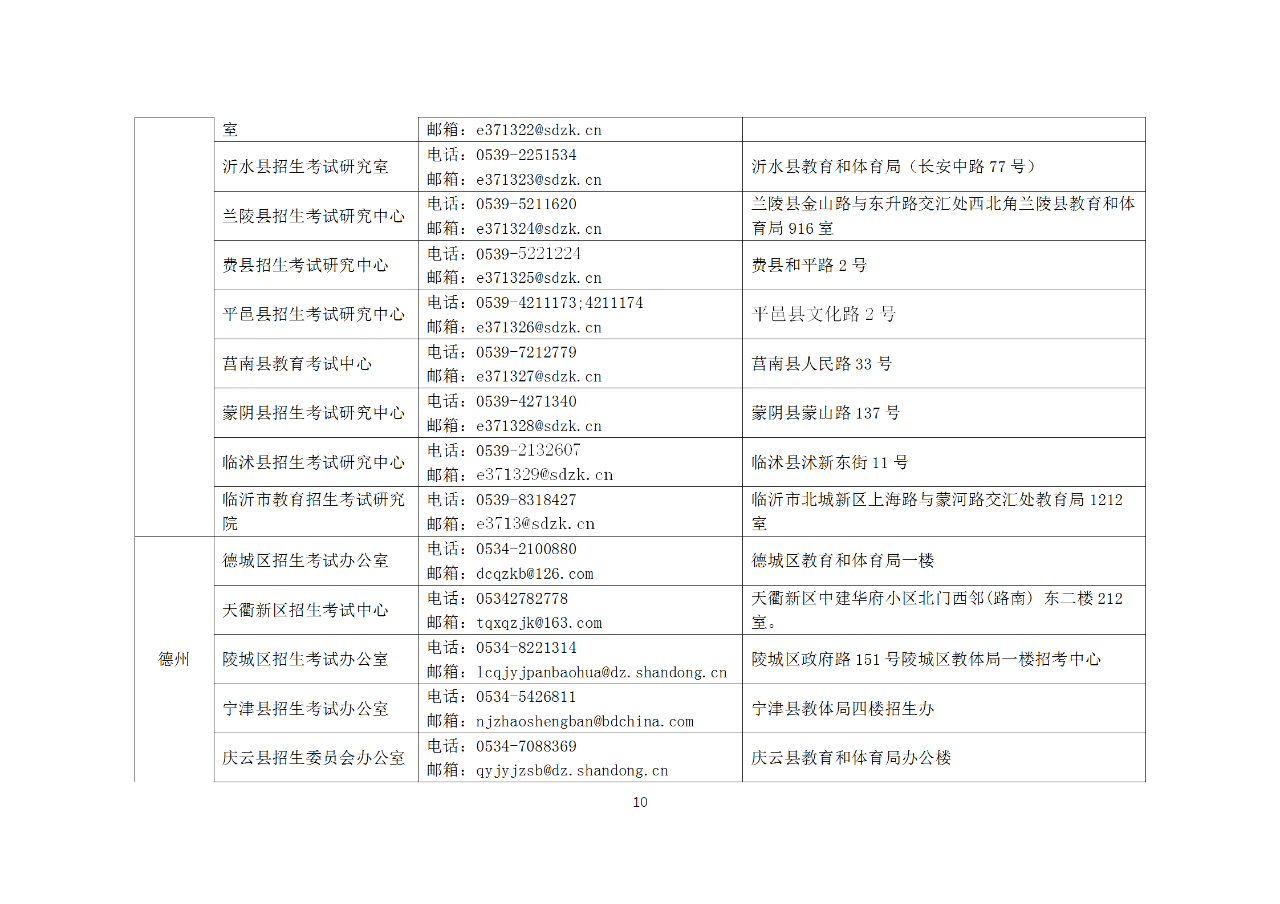Select the 德州 region cell
This screenshot has width=1280, height=904.
[x=174, y=659]
